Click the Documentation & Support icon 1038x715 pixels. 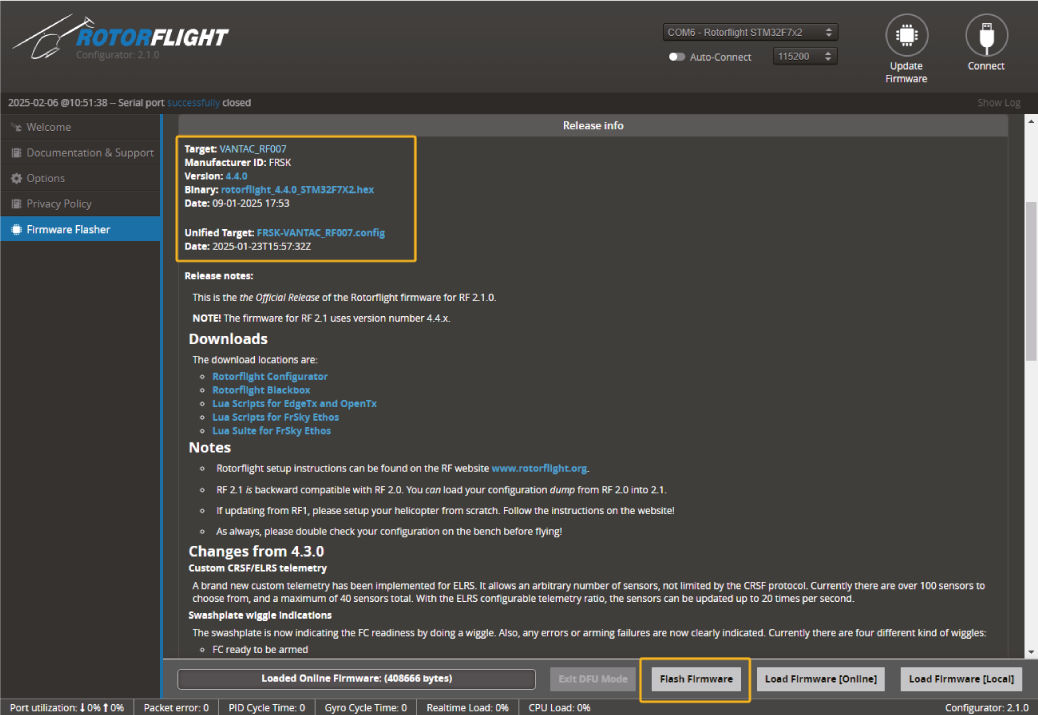16,153
